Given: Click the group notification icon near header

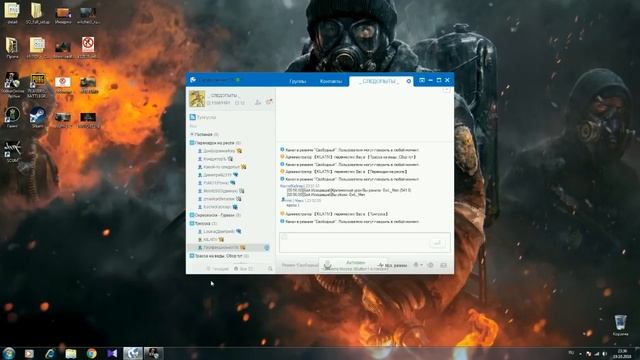Looking at the screenshot, I should 269,102.
